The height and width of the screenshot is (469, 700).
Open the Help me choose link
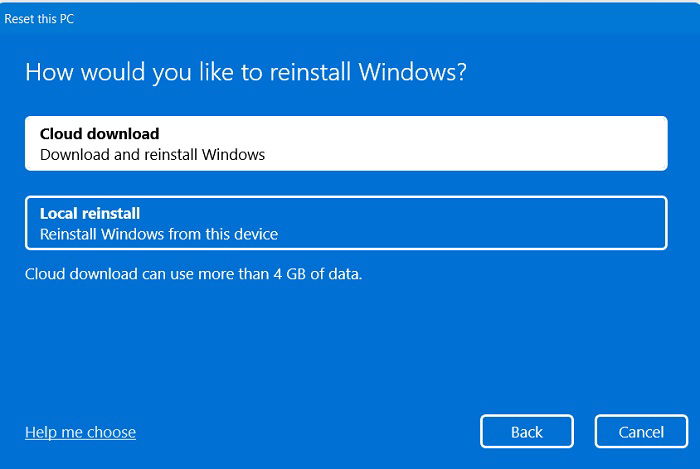[80, 432]
